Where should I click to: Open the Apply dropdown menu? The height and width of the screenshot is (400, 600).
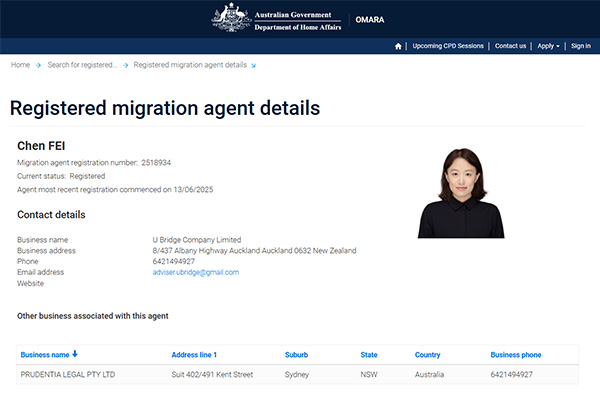pyautogui.click(x=548, y=46)
